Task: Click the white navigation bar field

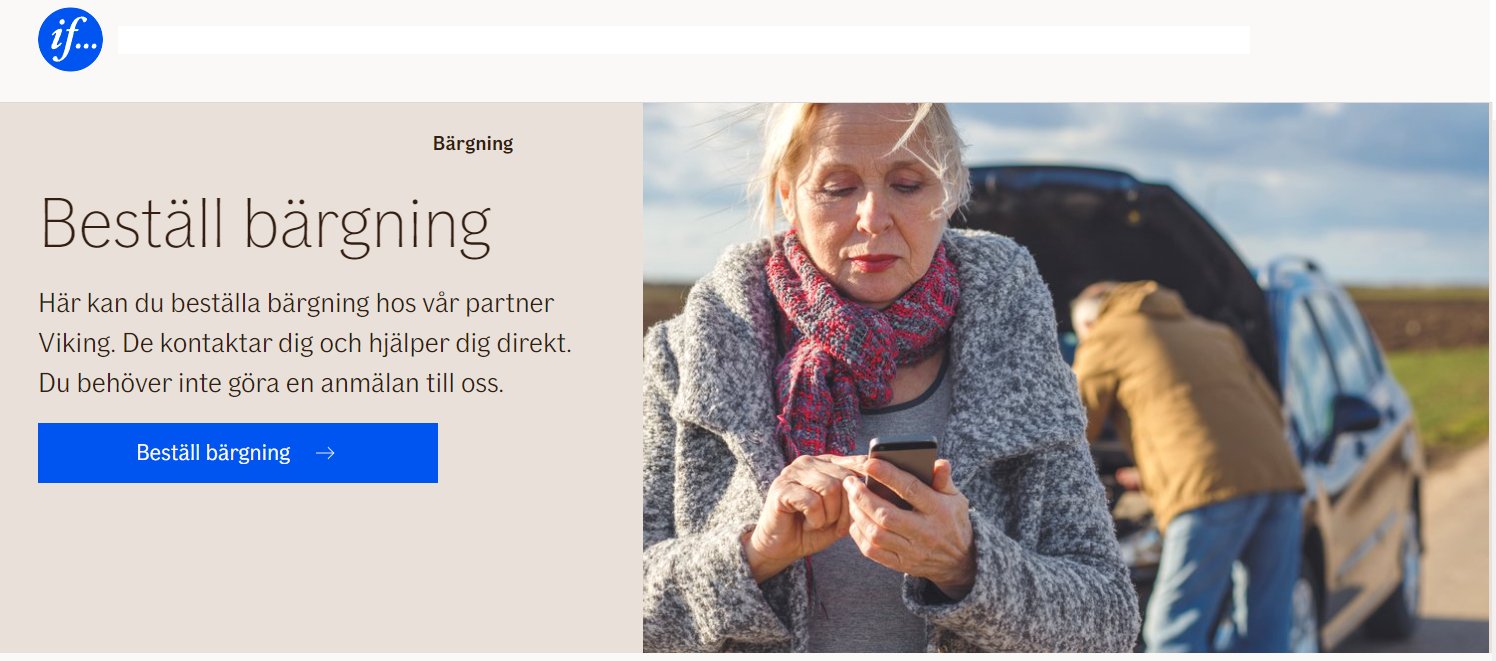Action: [684, 40]
